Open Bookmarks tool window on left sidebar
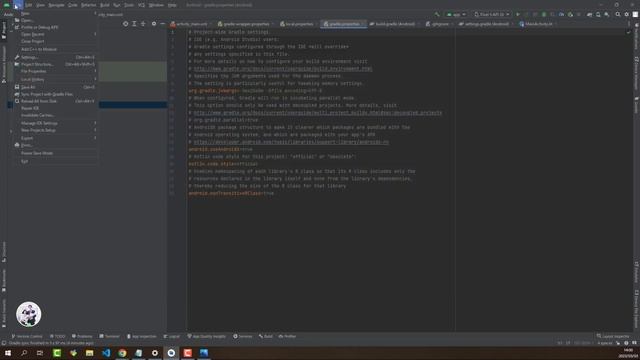This screenshot has width=640, height=360. (x=4, y=280)
